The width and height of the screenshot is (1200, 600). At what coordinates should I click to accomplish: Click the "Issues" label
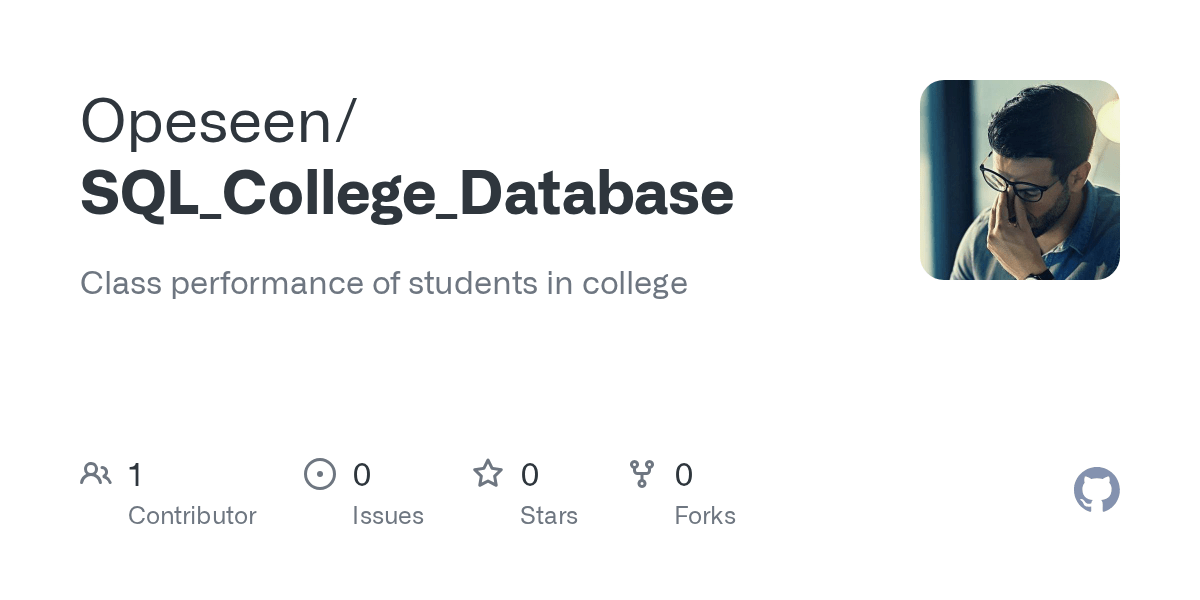[388, 516]
